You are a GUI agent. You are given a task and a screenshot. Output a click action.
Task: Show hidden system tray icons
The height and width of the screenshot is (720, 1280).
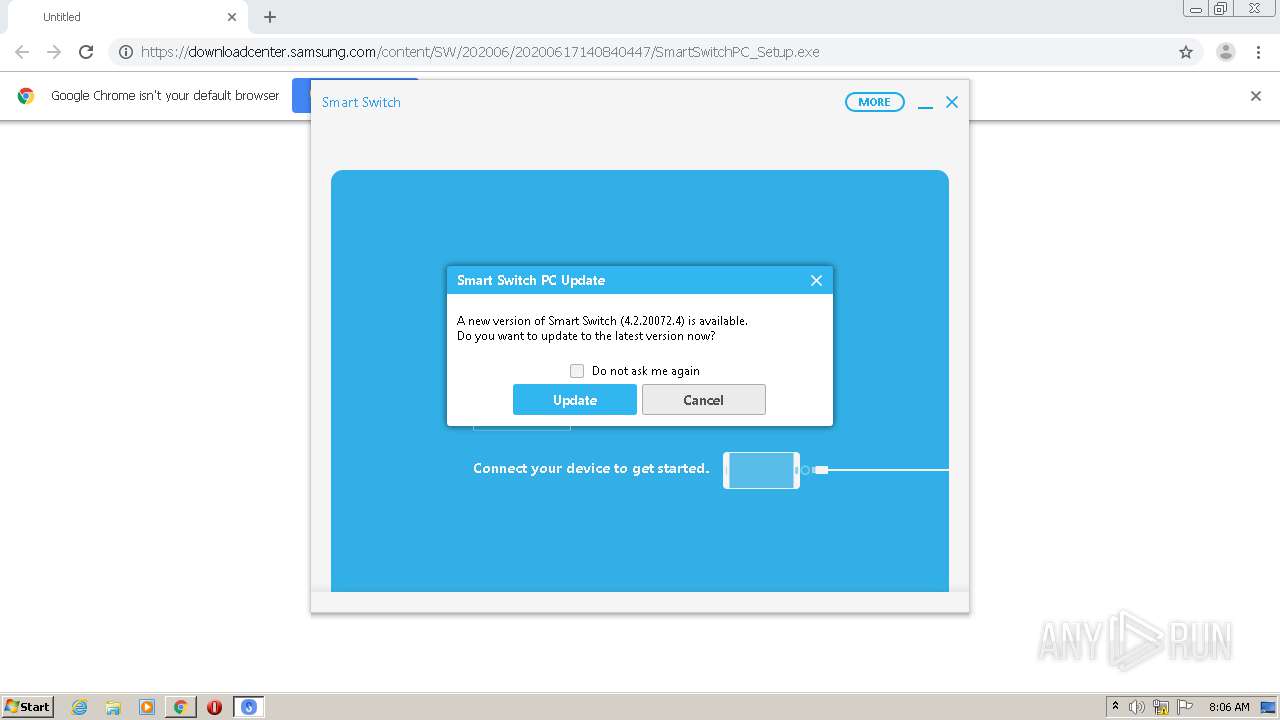pyautogui.click(x=1116, y=707)
